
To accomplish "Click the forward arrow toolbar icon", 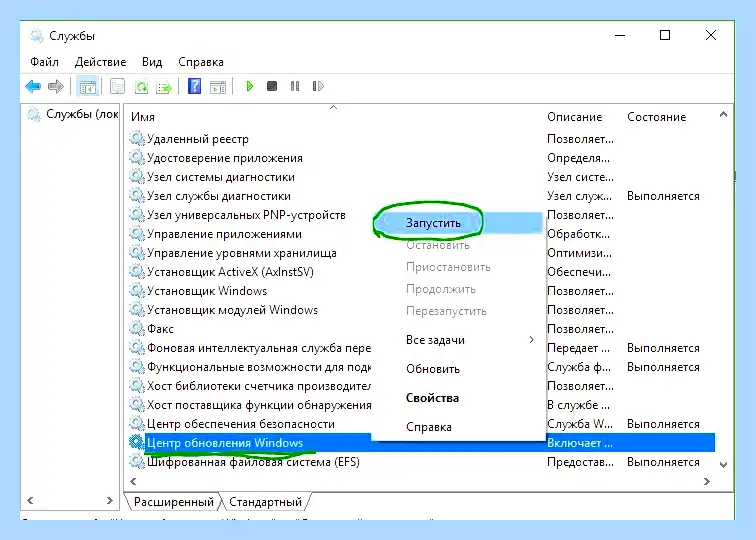I will click(56, 87).
